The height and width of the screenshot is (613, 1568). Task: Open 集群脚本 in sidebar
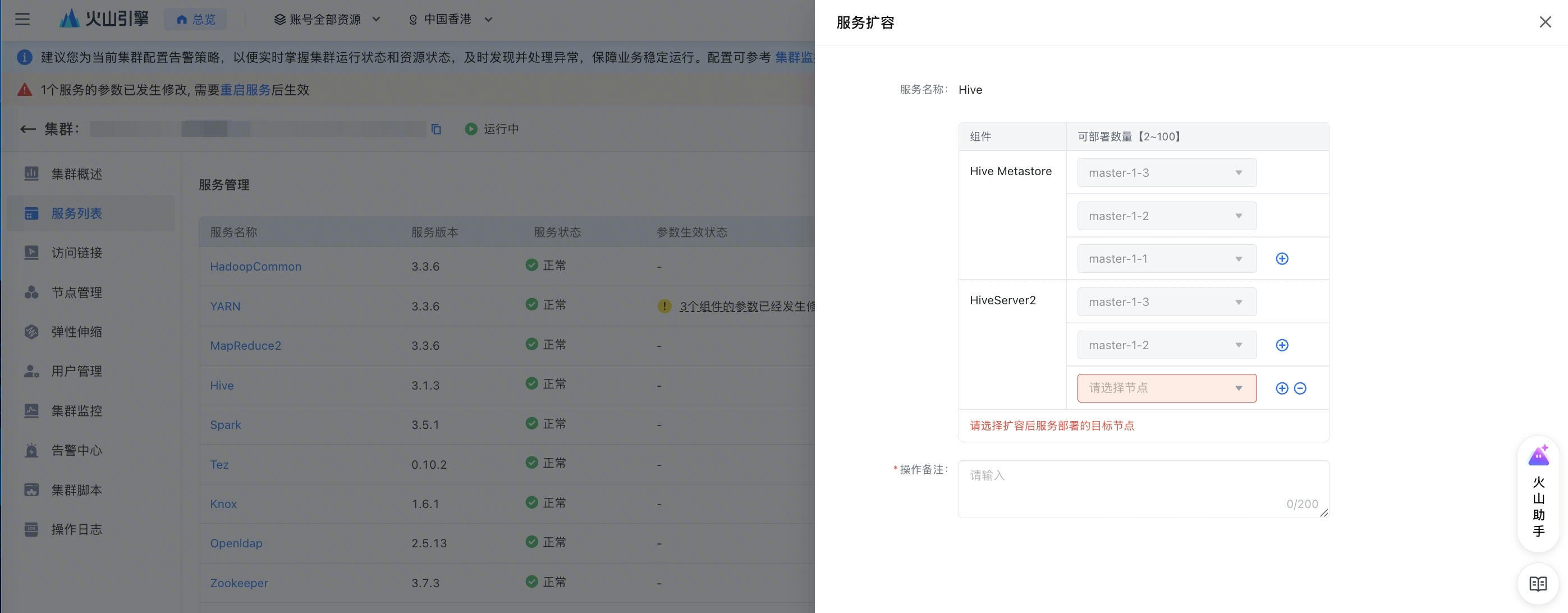91,490
